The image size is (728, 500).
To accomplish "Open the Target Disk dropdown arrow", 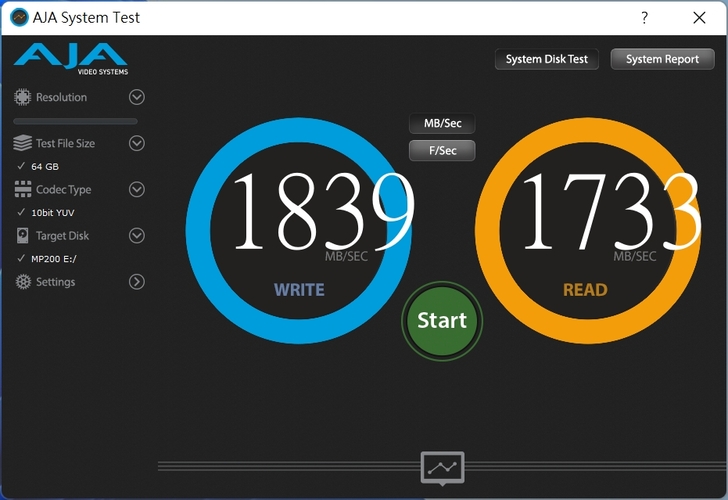I will (x=137, y=236).
